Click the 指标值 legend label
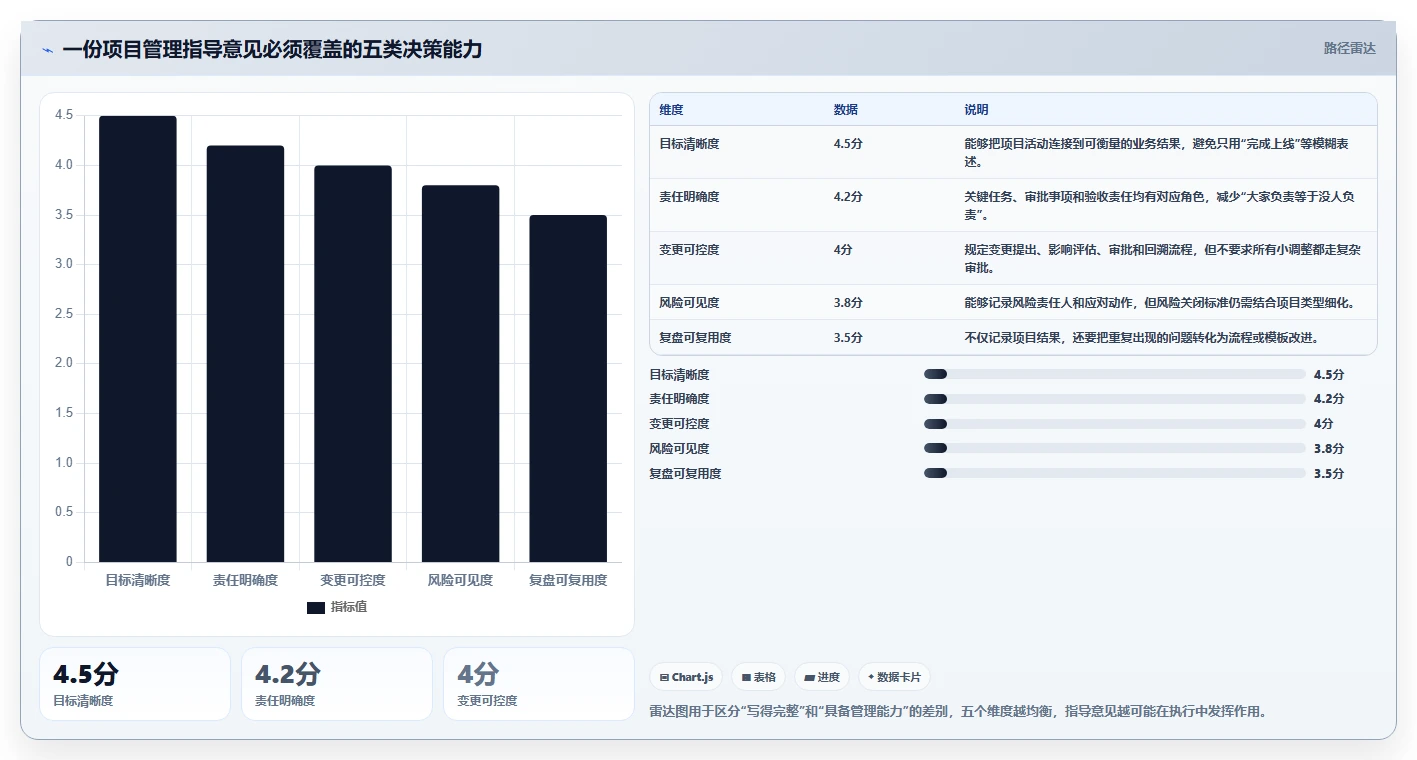 [x=349, y=607]
